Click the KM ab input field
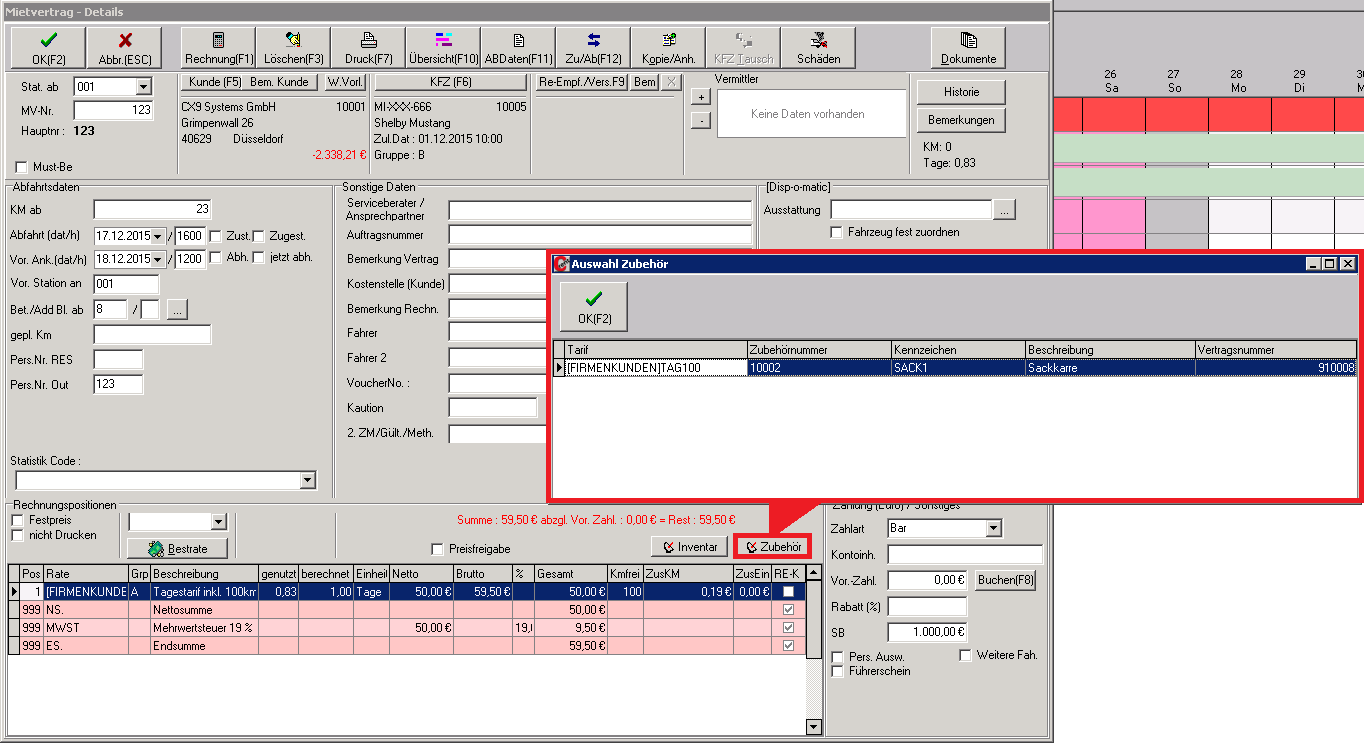The width and height of the screenshot is (1364, 744). (x=152, y=209)
